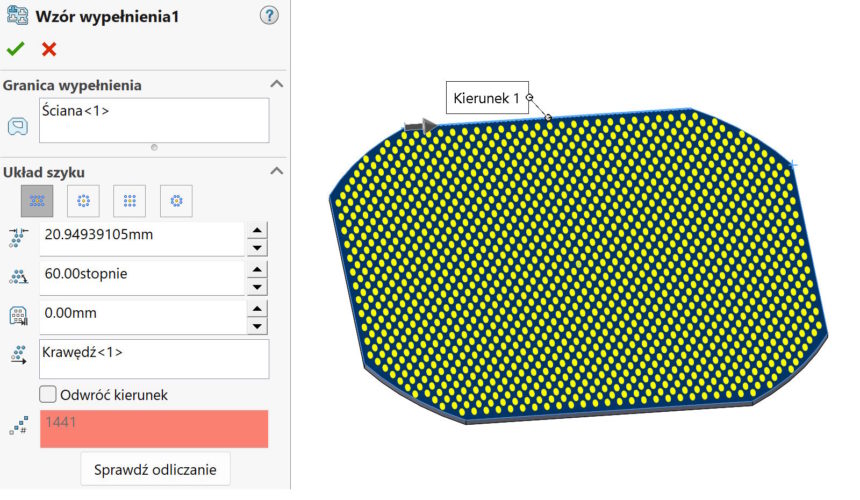Enable the Odwróć kierunek checkbox
The width and height of the screenshot is (860, 500).
(47, 395)
